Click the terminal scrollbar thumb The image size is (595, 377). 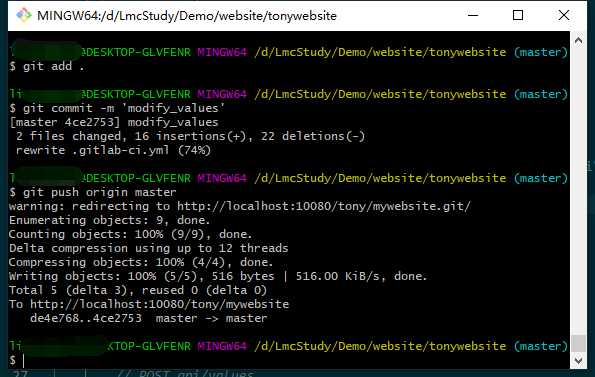pos(578,343)
